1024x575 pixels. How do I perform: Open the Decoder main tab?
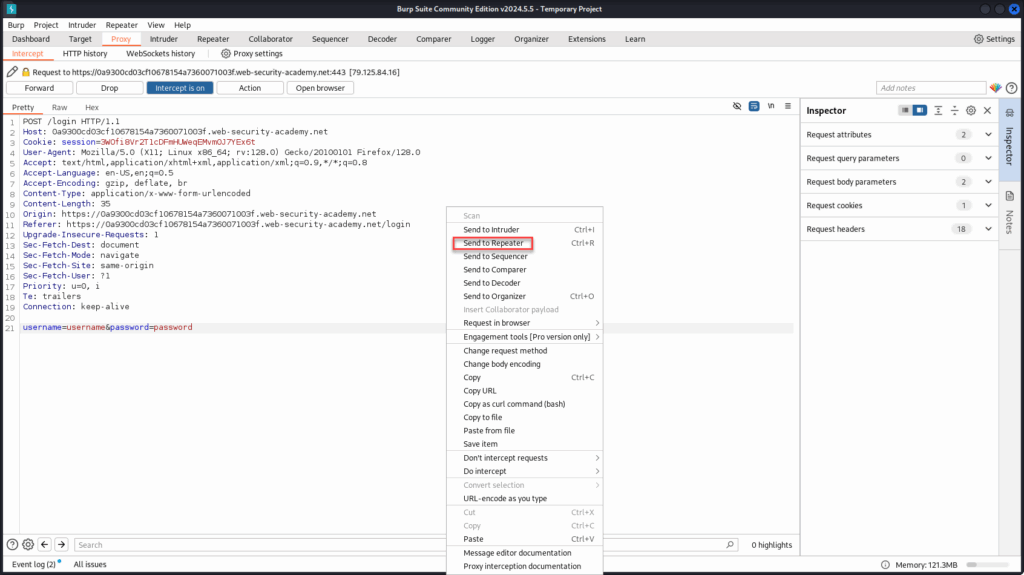coord(382,39)
